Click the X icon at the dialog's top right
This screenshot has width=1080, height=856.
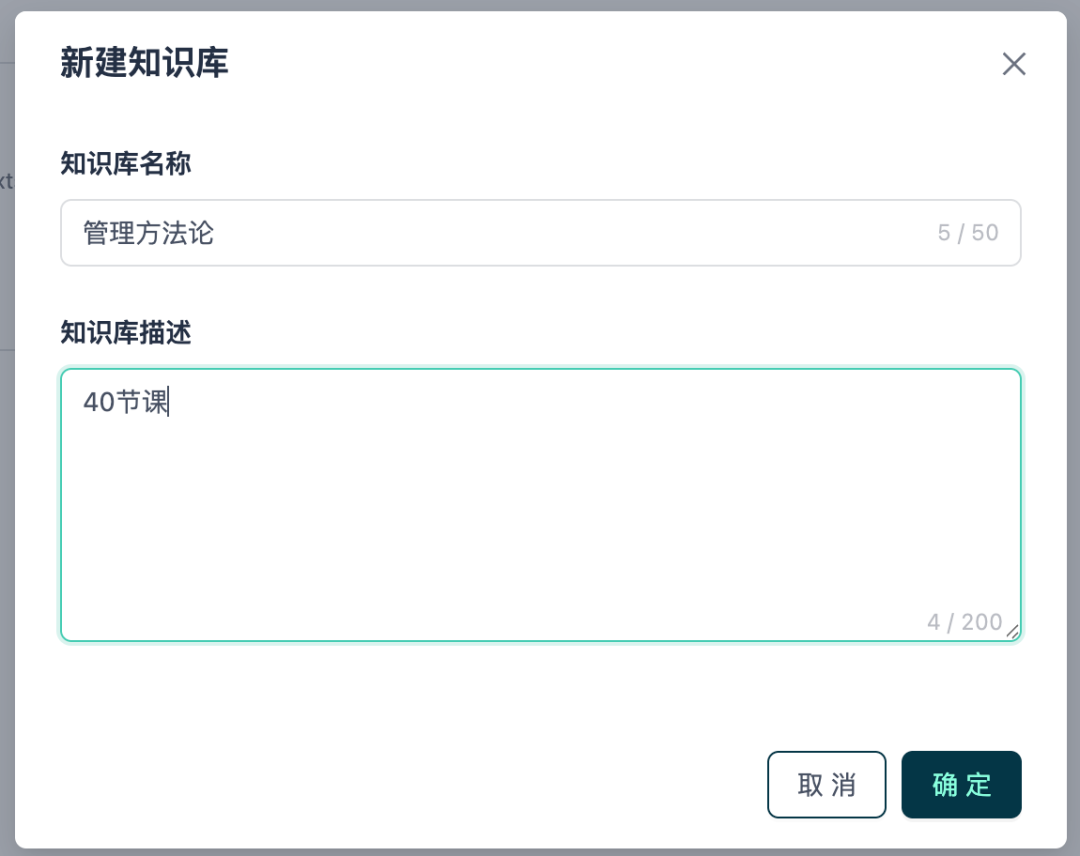tap(1014, 63)
